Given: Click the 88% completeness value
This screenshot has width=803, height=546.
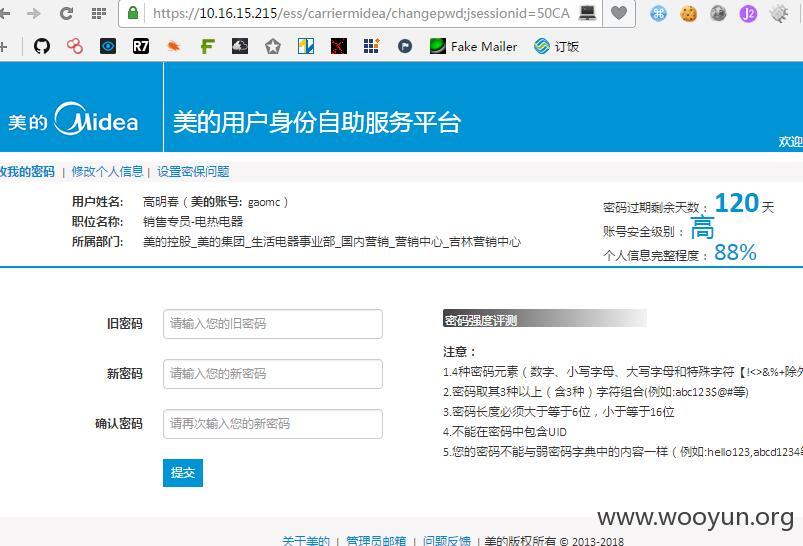Looking at the screenshot, I should (x=735, y=253).
